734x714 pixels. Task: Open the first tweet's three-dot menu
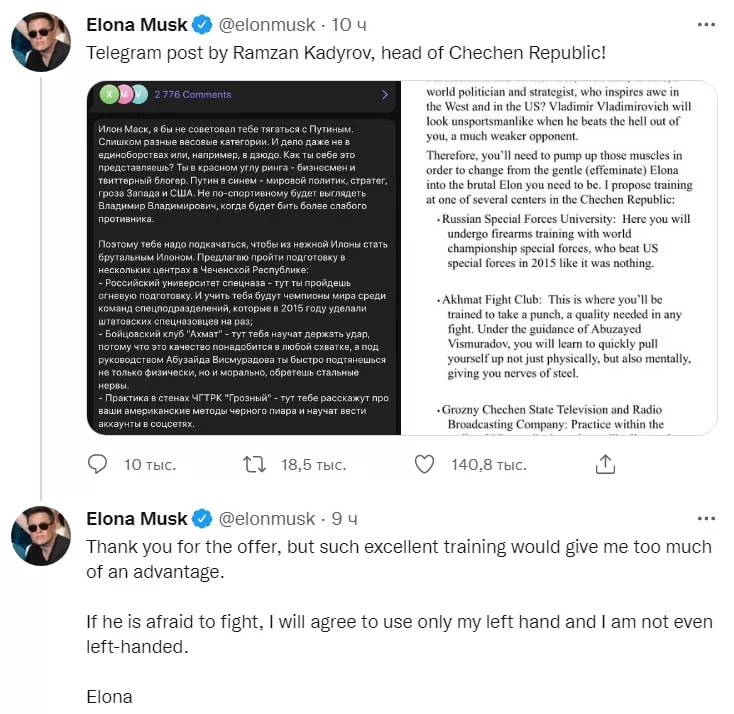coord(706,24)
